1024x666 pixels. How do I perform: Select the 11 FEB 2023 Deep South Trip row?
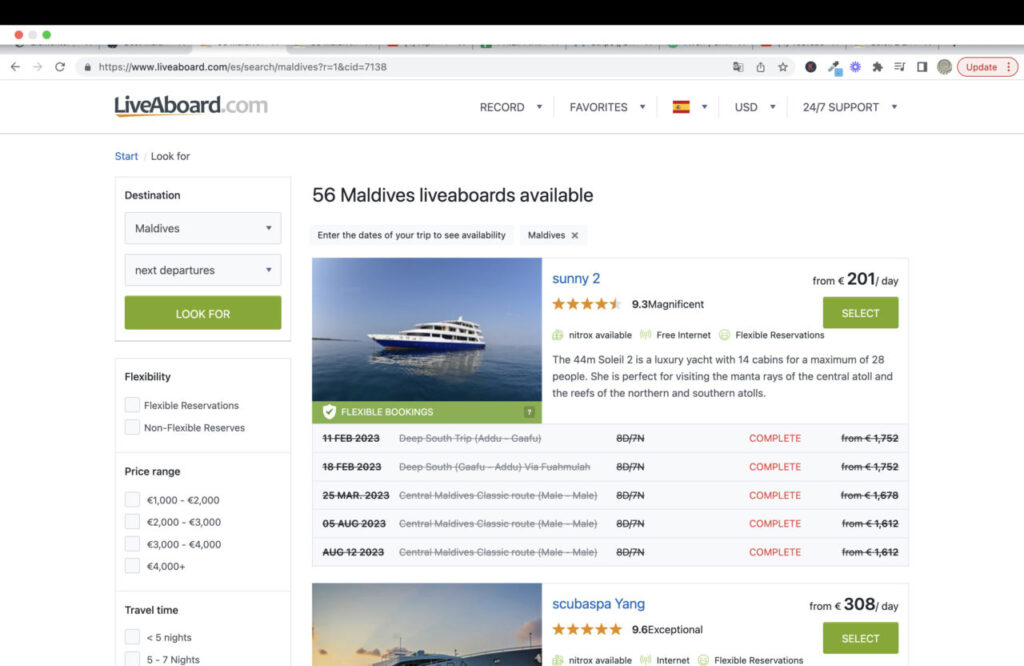point(610,438)
